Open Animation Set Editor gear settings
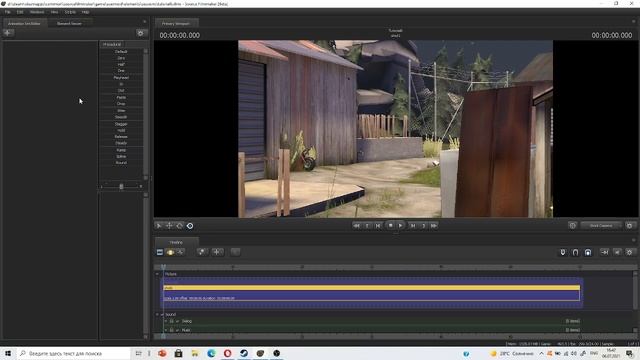The width and height of the screenshot is (640, 360). tap(140, 33)
